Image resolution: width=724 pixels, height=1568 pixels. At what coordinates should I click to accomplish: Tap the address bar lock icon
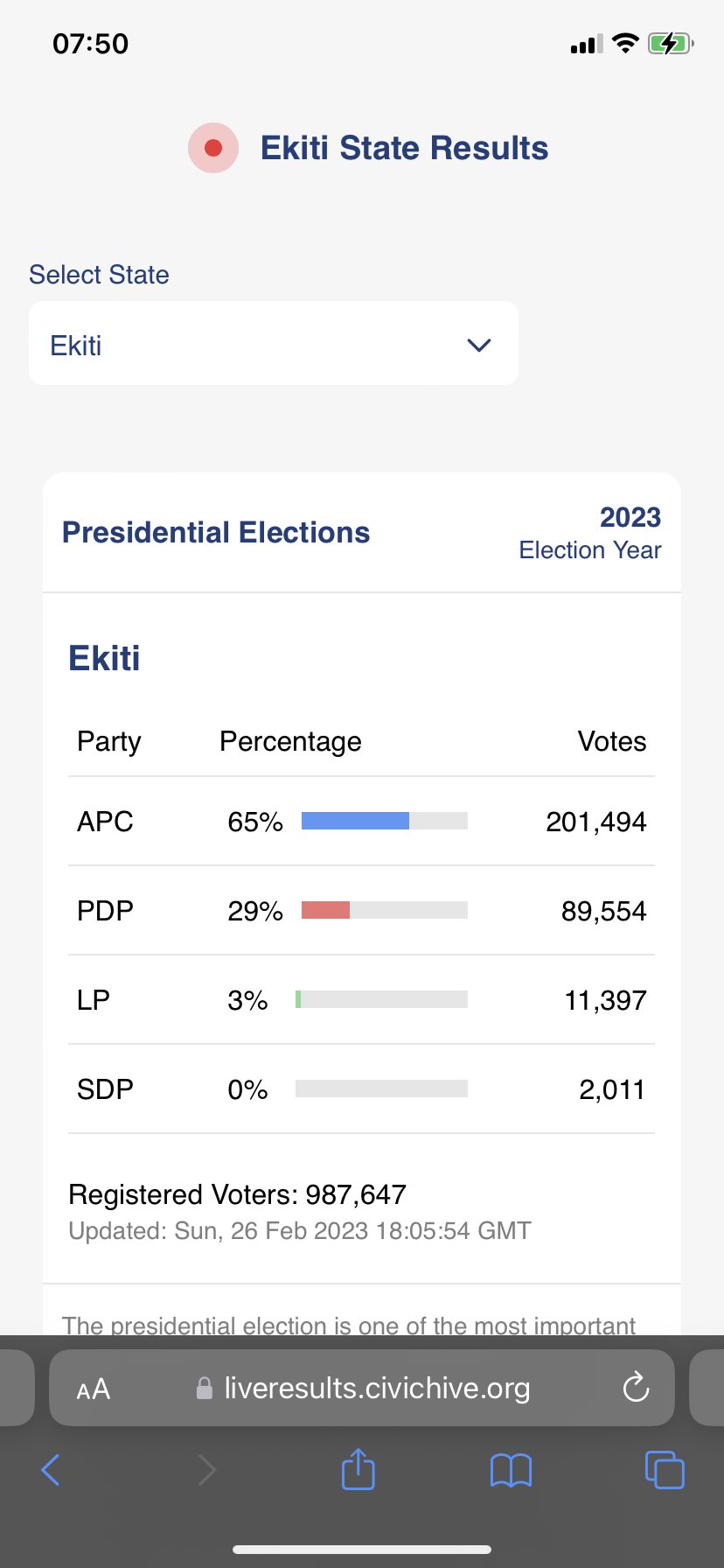pos(204,1388)
